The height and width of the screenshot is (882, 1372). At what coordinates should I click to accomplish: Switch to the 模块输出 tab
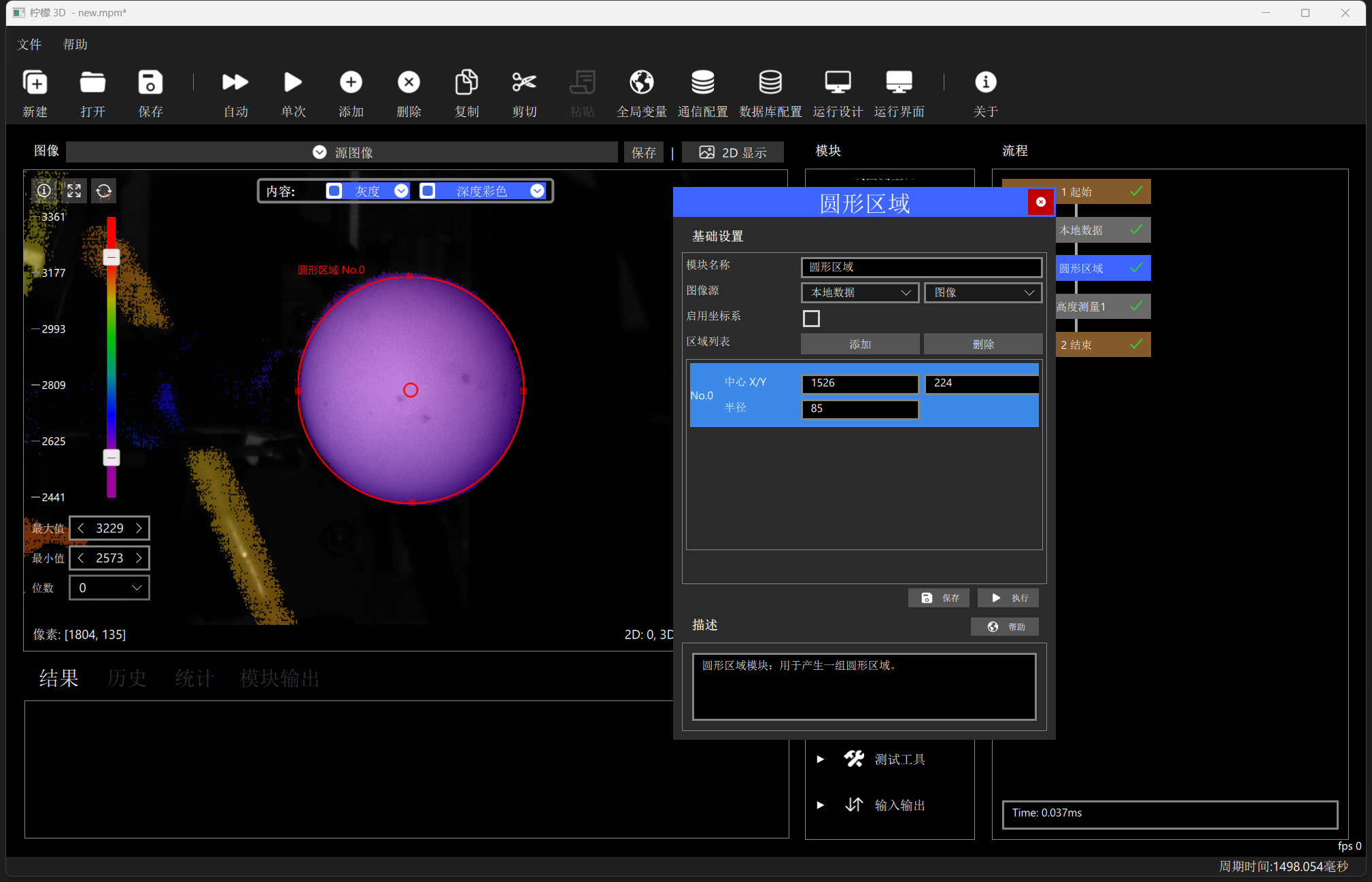point(279,677)
